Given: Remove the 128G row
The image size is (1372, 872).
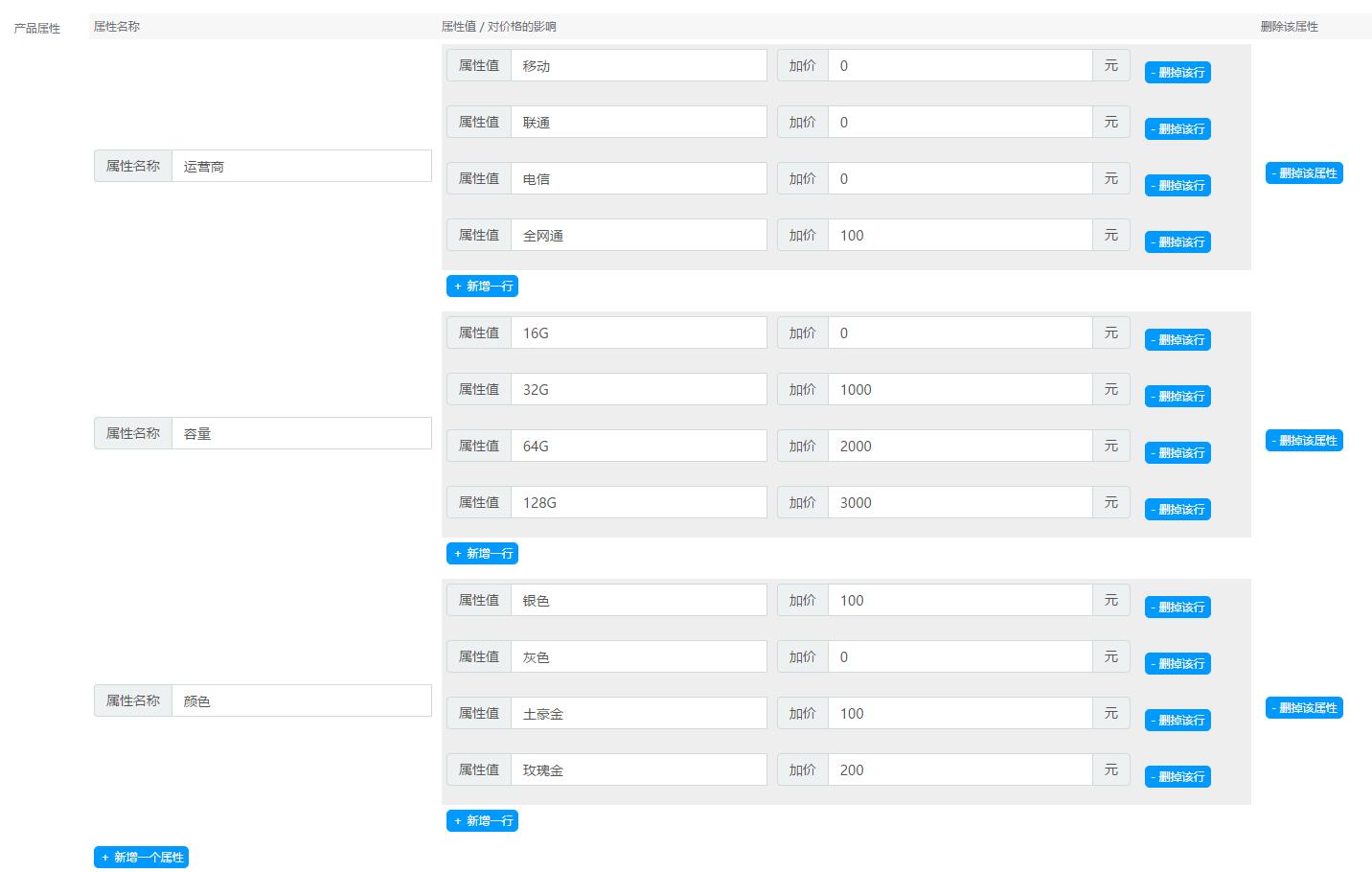Looking at the screenshot, I should pos(1178,510).
